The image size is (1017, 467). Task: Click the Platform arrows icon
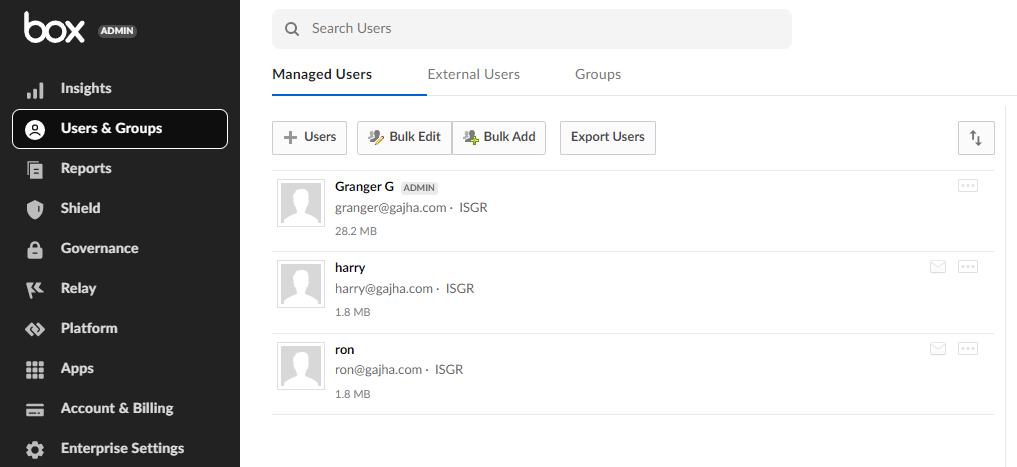click(34, 329)
